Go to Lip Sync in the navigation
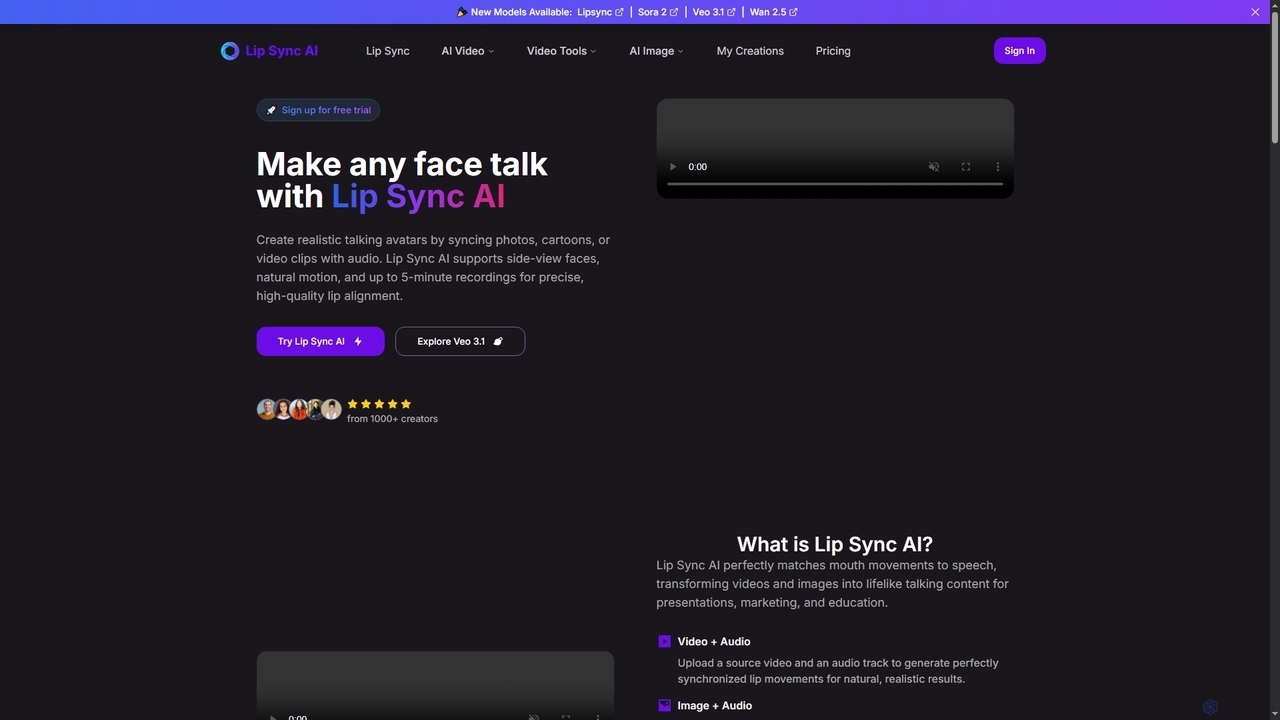This screenshot has width=1280, height=720. tap(388, 51)
